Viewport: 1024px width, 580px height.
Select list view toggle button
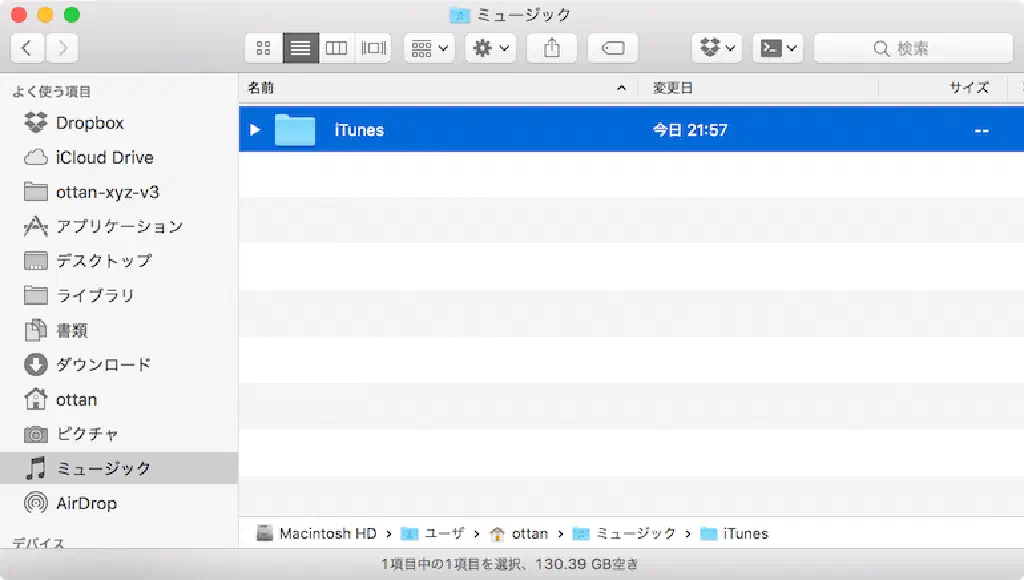[x=300, y=48]
